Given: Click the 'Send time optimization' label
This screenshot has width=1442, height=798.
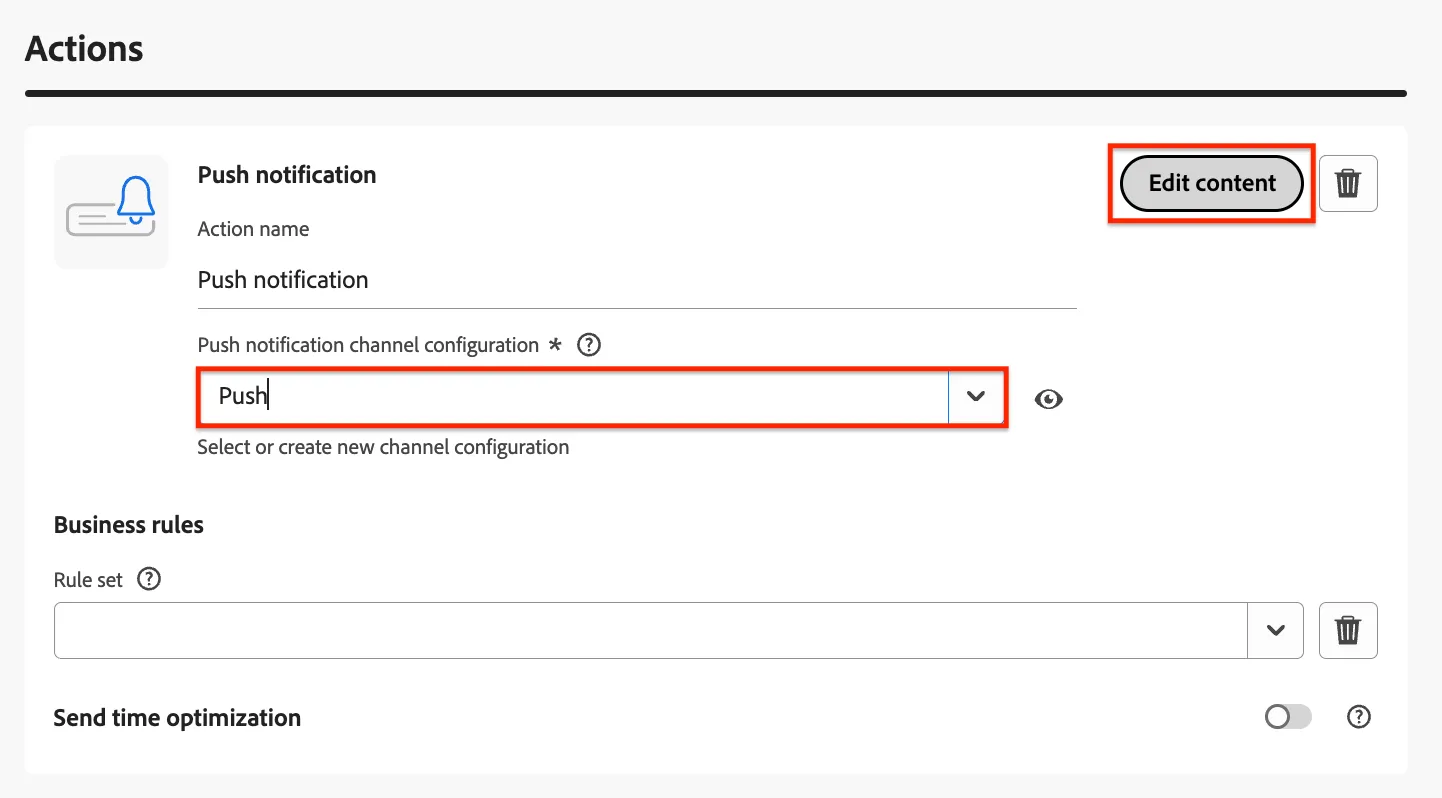Looking at the screenshot, I should [177, 718].
